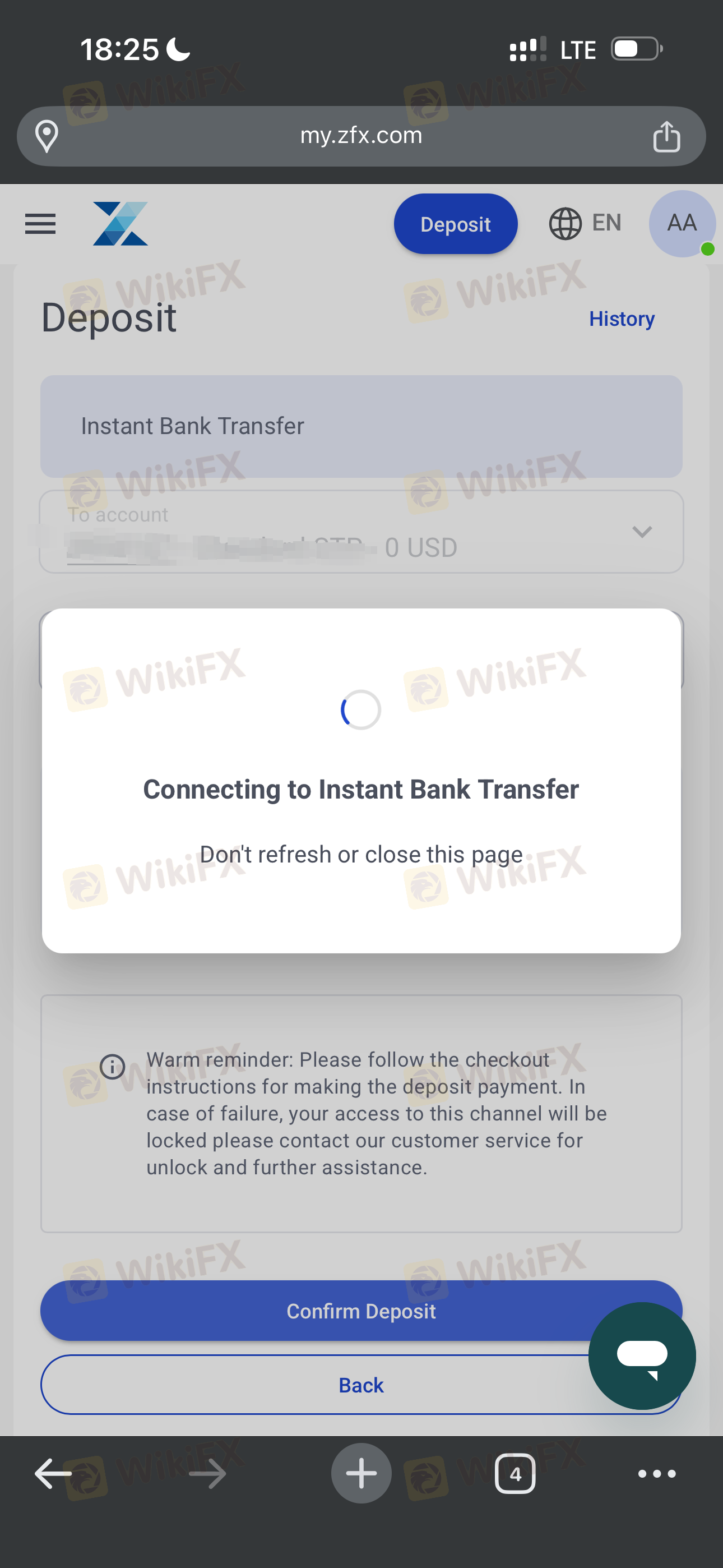Open the hamburger navigation menu
The image size is (723, 1568).
tap(40, 224)
